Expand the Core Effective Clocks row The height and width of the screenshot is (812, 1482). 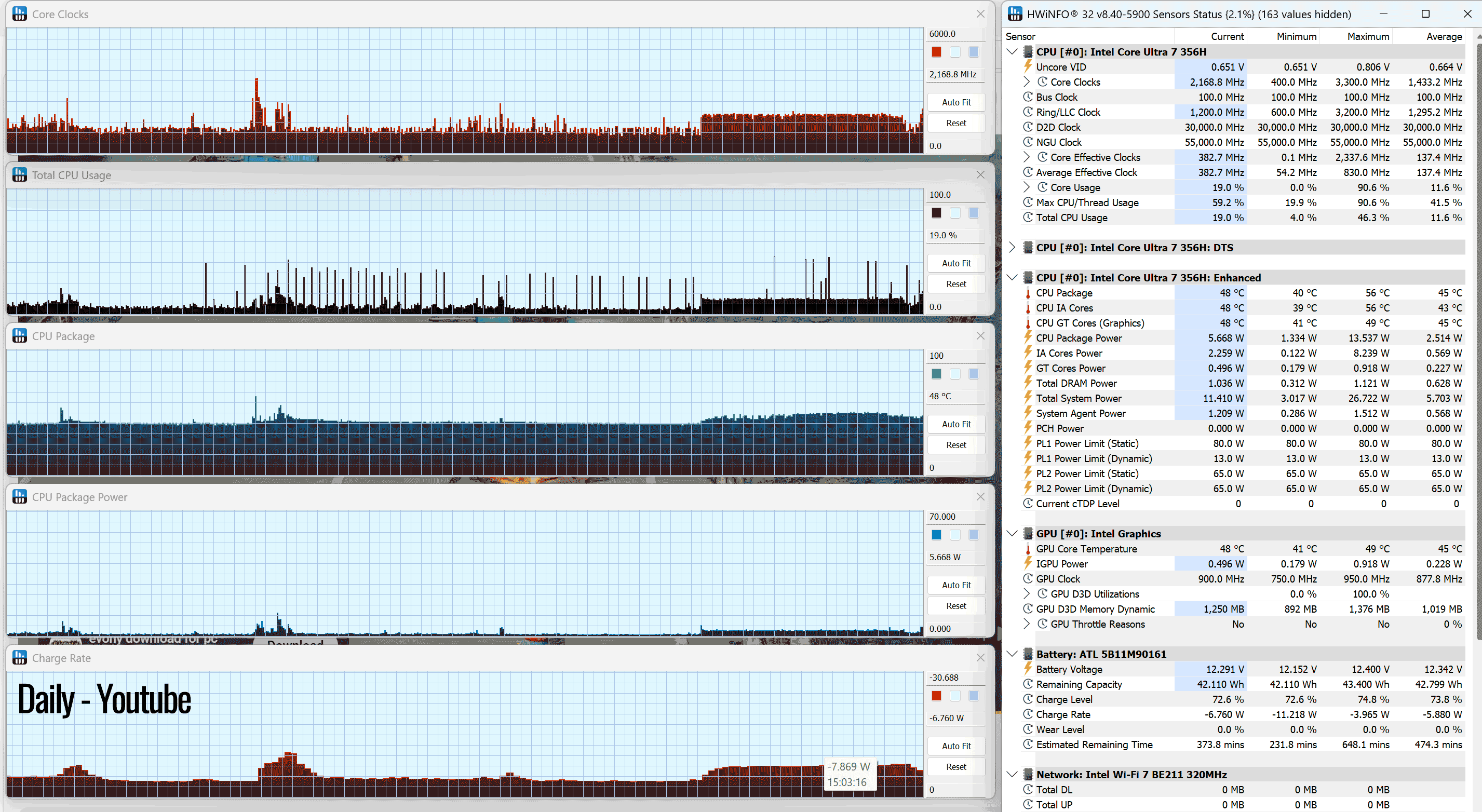click(1027, 157)
